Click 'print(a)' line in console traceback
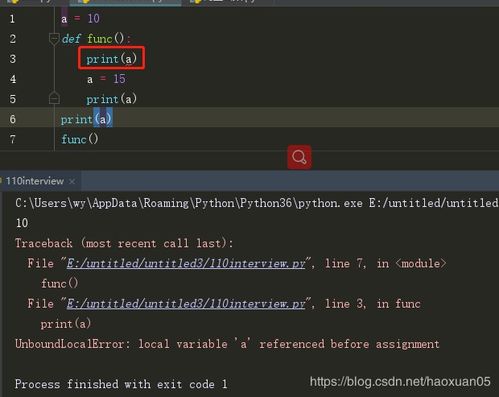Screen dimensions: 499x397 click(66, 324)
